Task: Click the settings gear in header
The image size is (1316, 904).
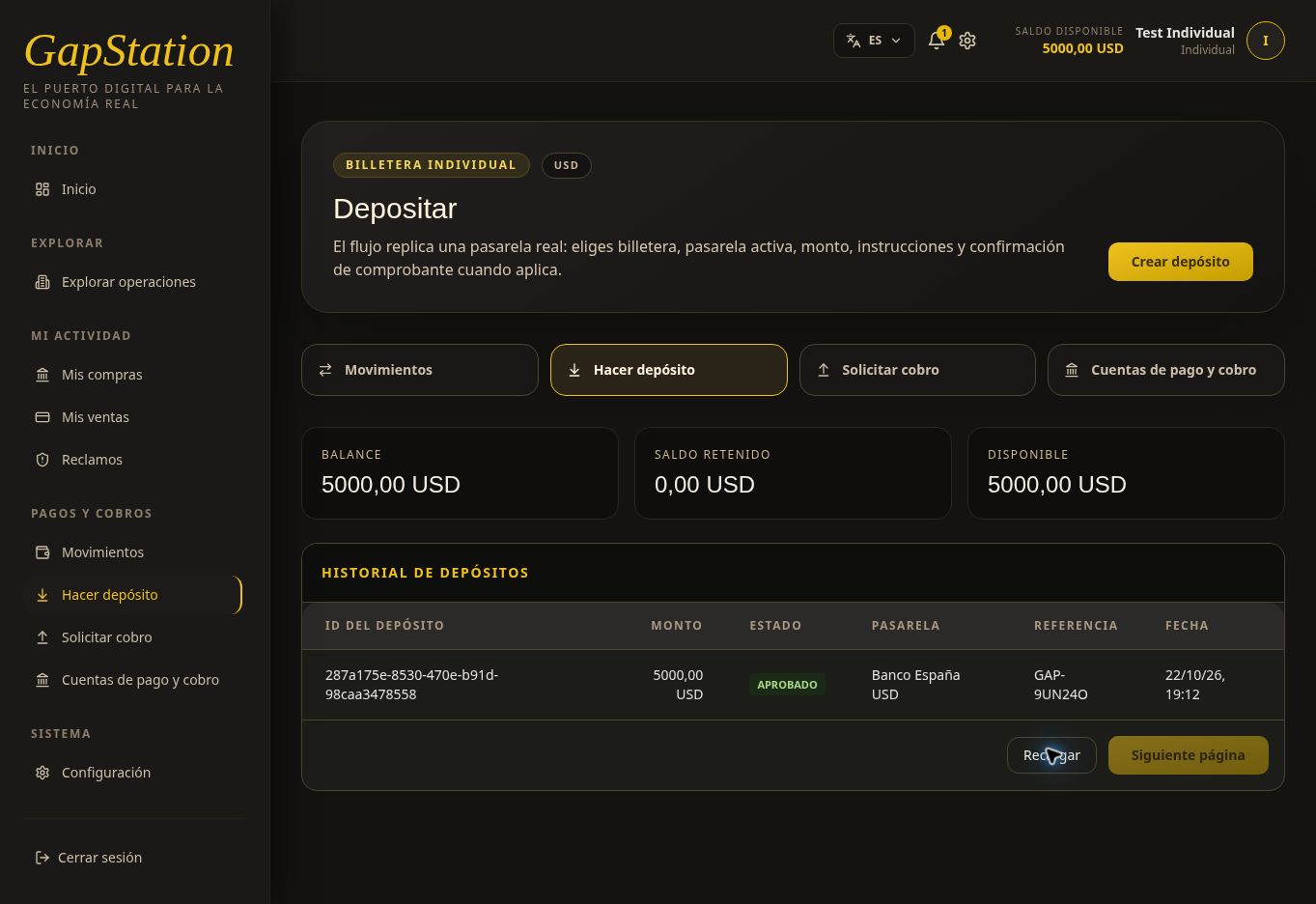Action: click(967, 41)
